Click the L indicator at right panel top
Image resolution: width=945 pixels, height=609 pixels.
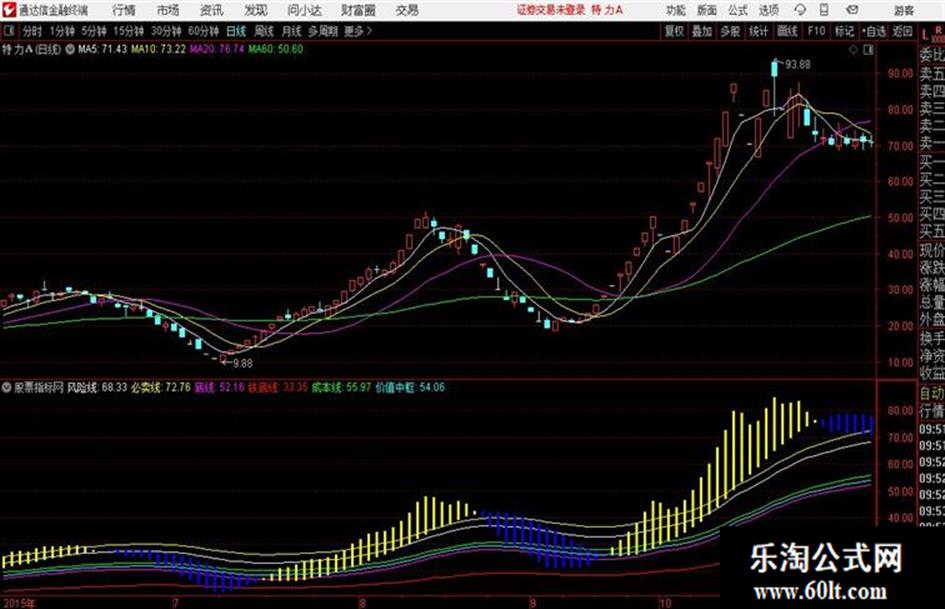(x=925, y=35)
